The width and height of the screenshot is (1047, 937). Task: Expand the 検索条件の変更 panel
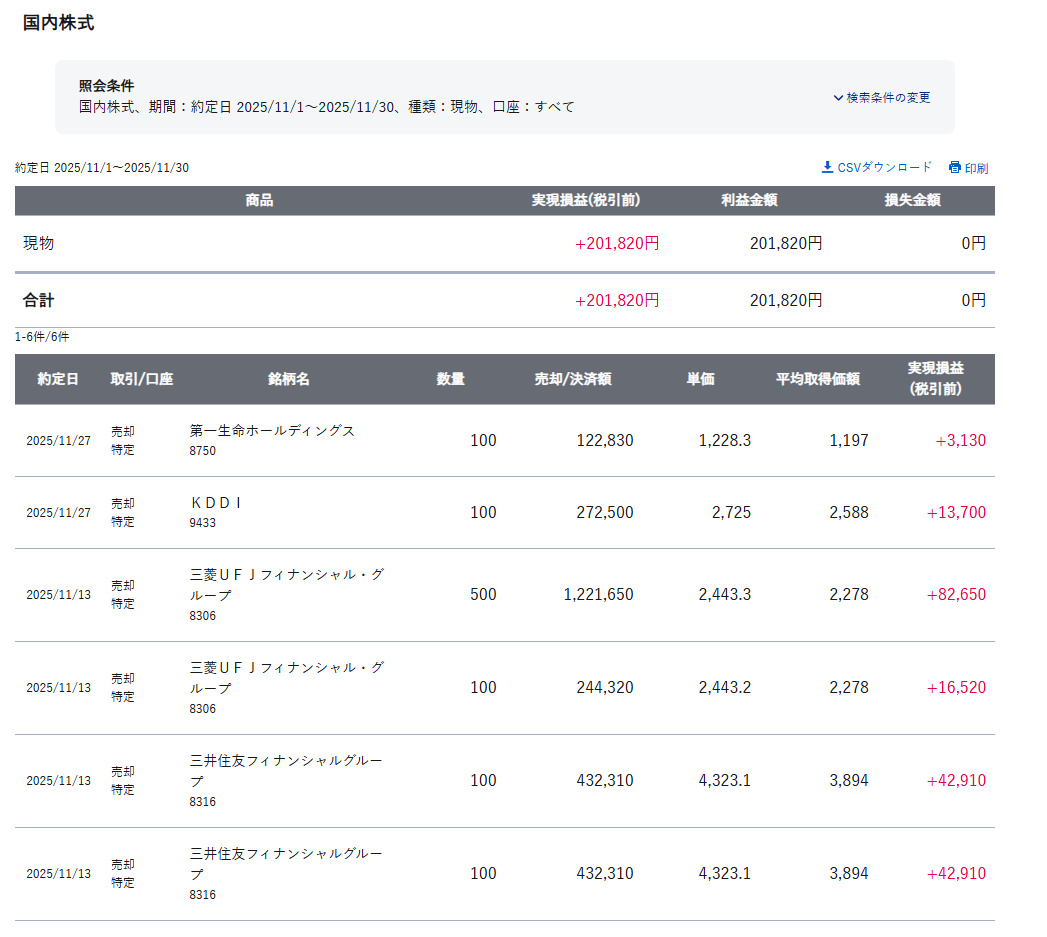click(881, 98)
